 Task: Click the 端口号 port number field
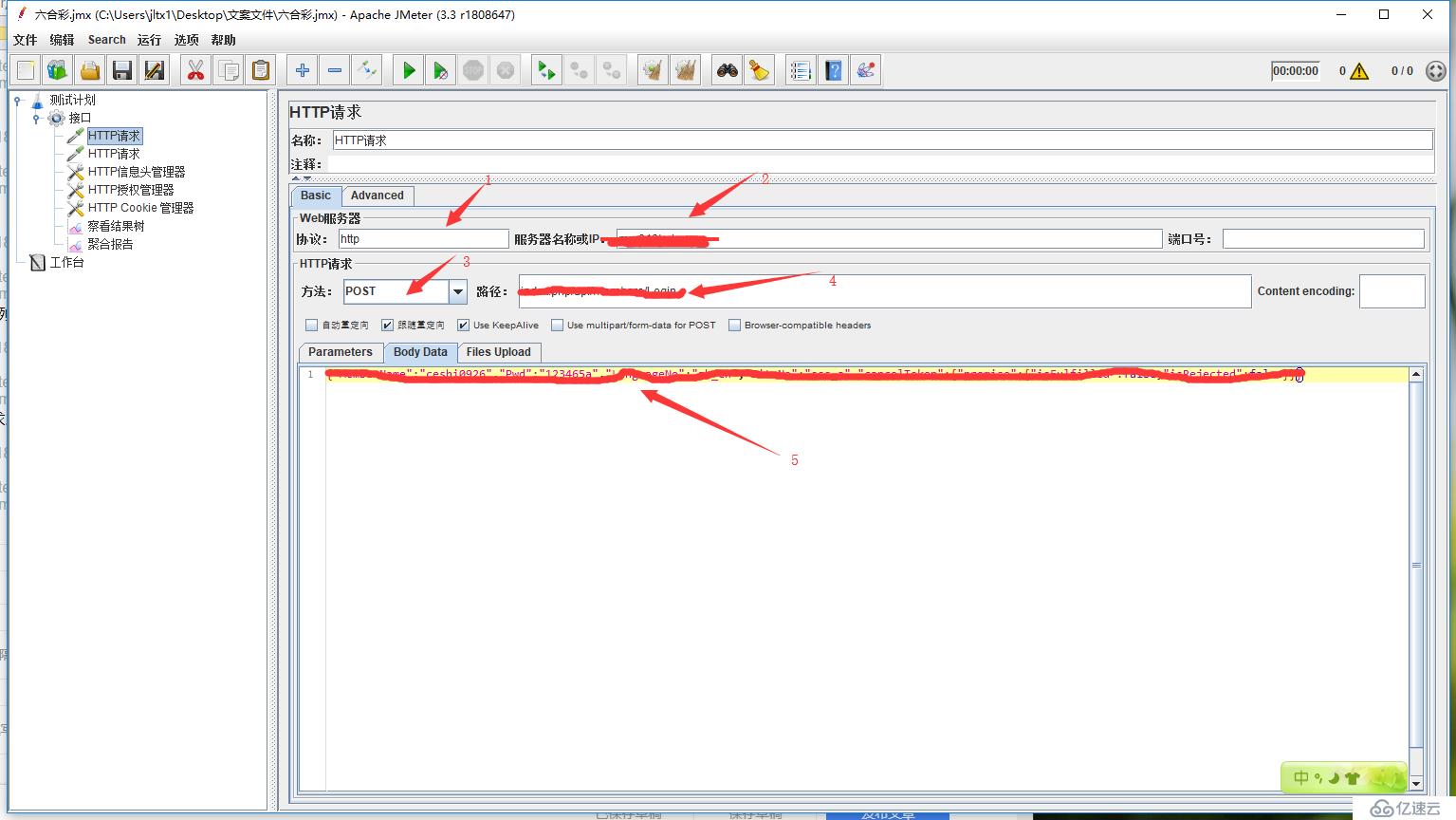(1323, 239)
